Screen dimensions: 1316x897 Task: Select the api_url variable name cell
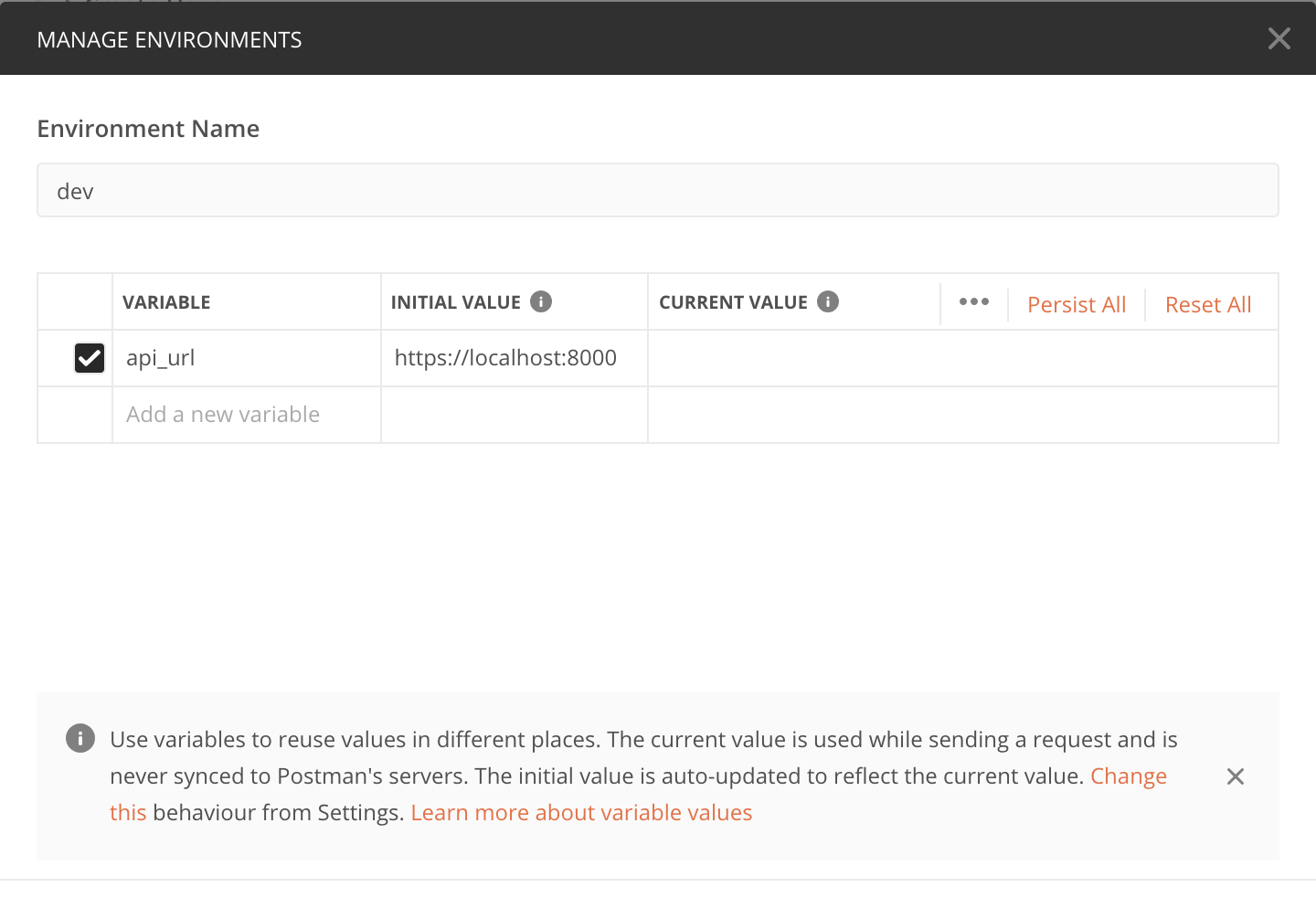click(x=245, y=358)
